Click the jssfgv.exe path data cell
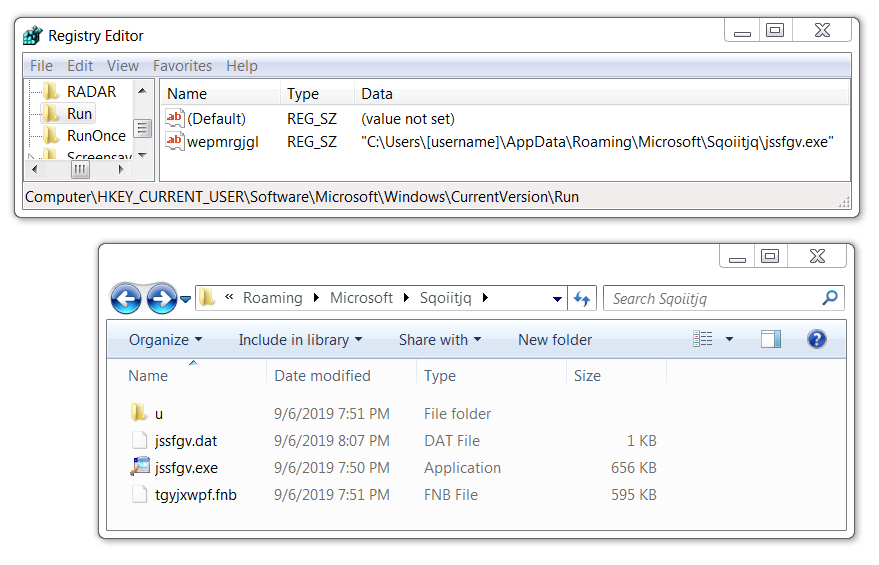 point(598,142)
